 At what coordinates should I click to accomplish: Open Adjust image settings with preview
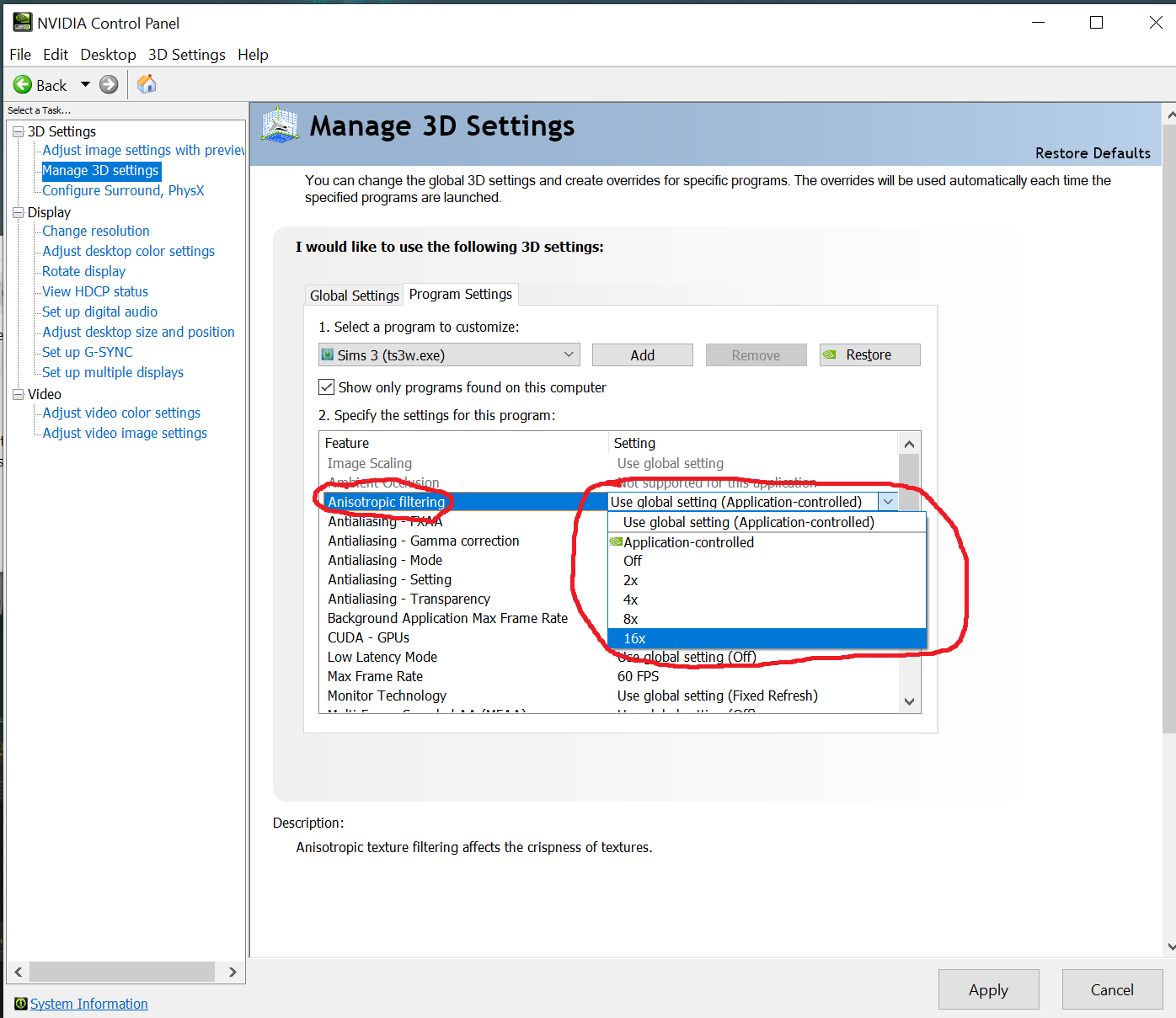pos(143,150)
